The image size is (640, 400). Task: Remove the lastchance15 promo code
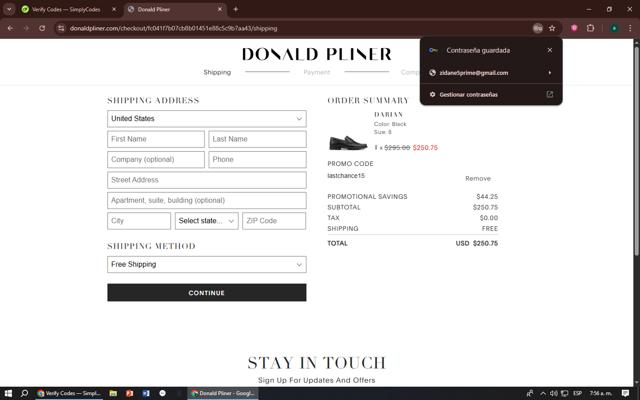click(x=478, y=178)
